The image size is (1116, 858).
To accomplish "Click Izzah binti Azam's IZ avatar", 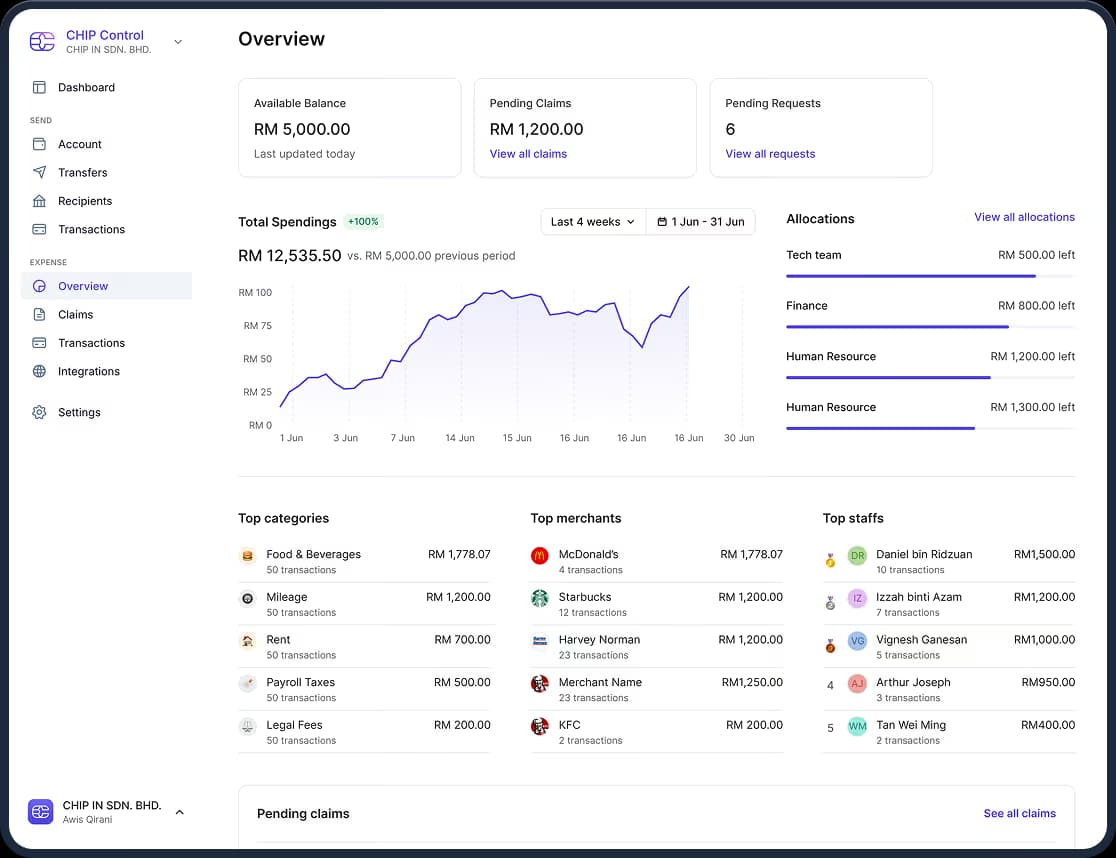I will (857, 598).
